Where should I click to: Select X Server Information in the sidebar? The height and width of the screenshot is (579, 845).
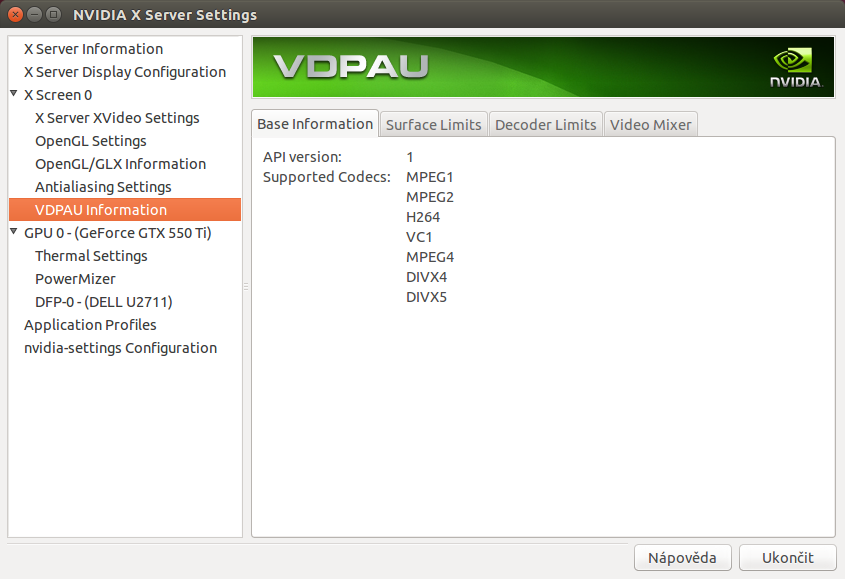(x=125, y=49)
